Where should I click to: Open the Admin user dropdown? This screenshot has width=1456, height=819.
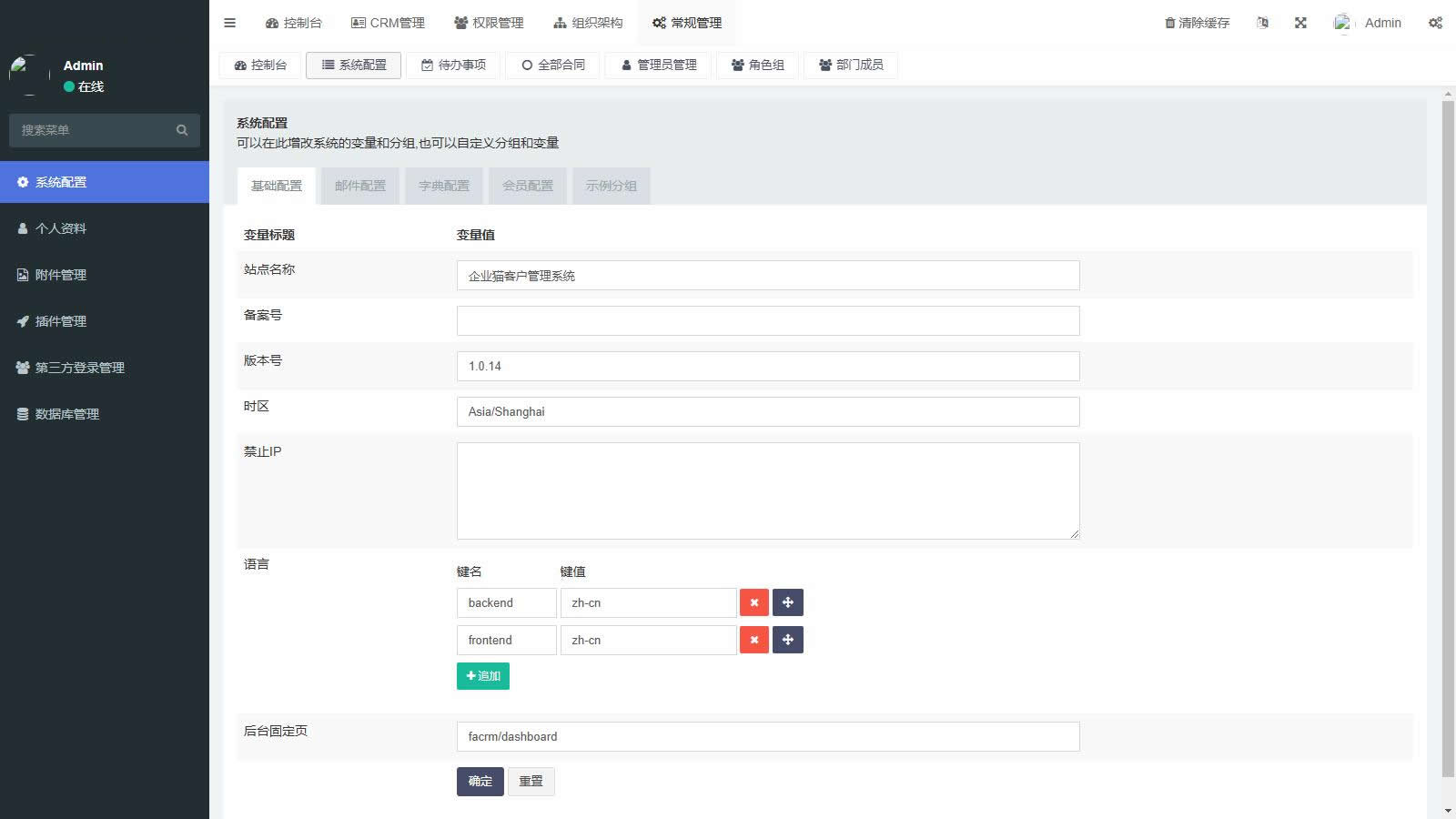tap(1368, 23)
